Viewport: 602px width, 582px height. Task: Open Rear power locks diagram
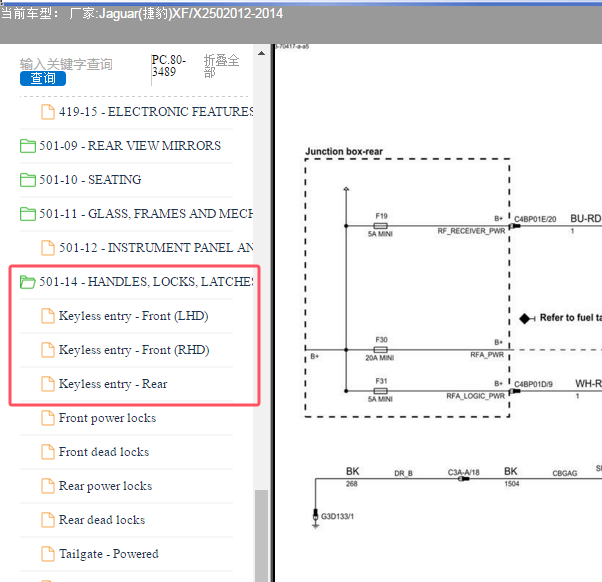pos(105,486)
